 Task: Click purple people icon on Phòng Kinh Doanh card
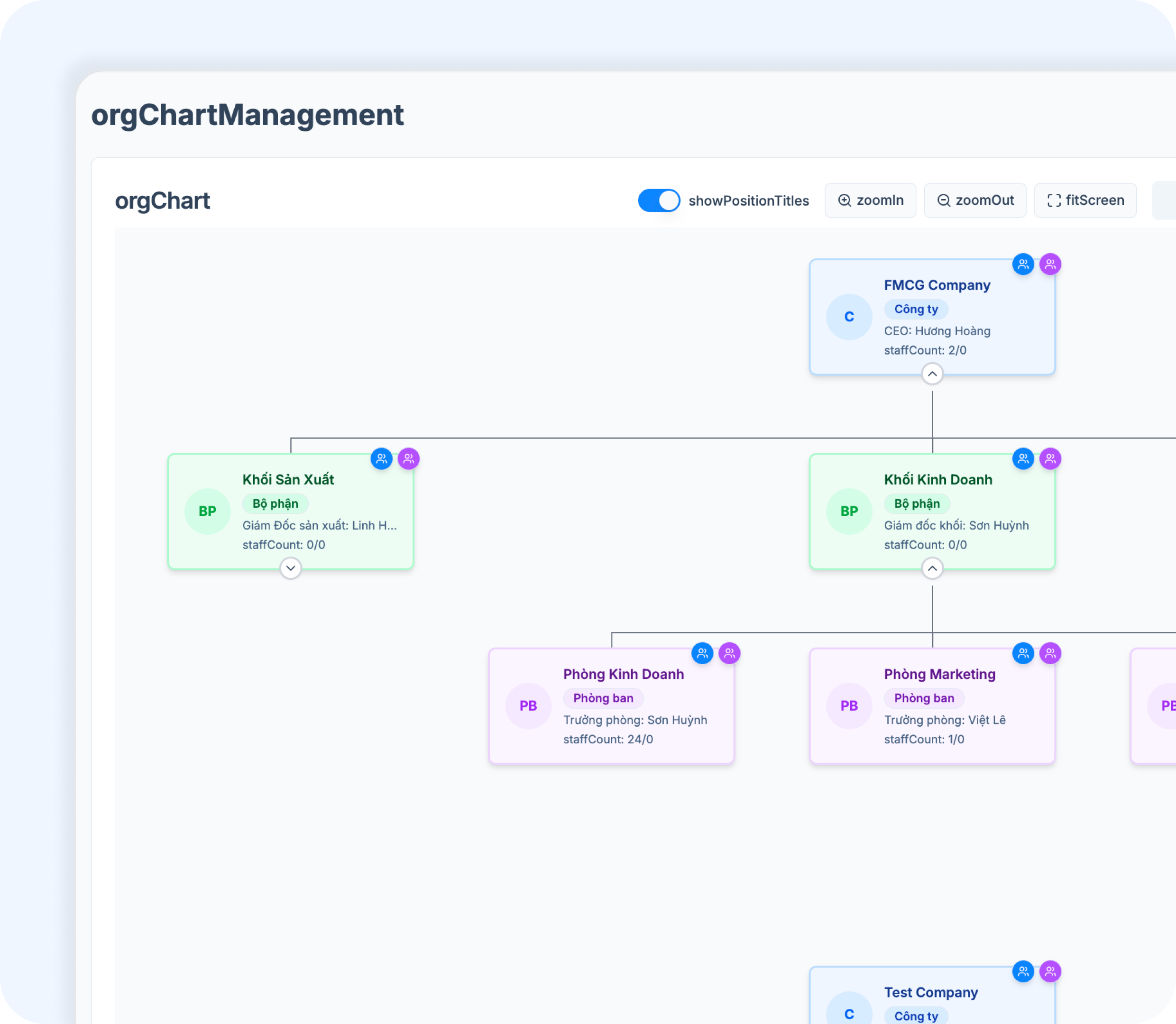(x=729, y=653)
